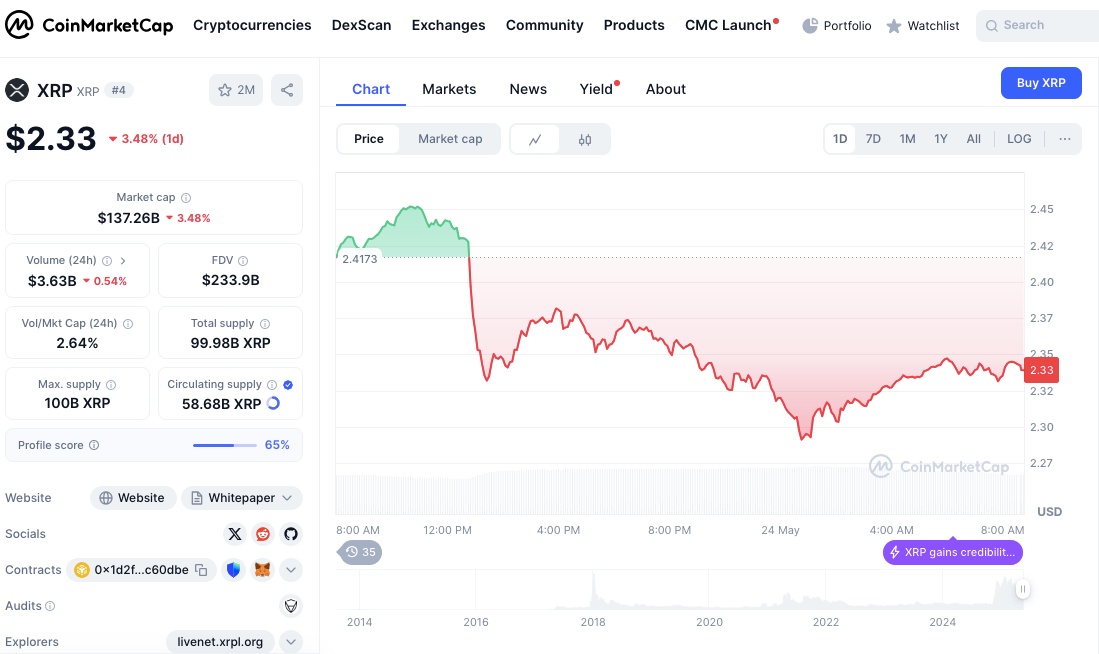Image resolution: width=1099 pixels, height=654 pixels.
Task: Switch to the Markets tab
Action: coord(449,89)
